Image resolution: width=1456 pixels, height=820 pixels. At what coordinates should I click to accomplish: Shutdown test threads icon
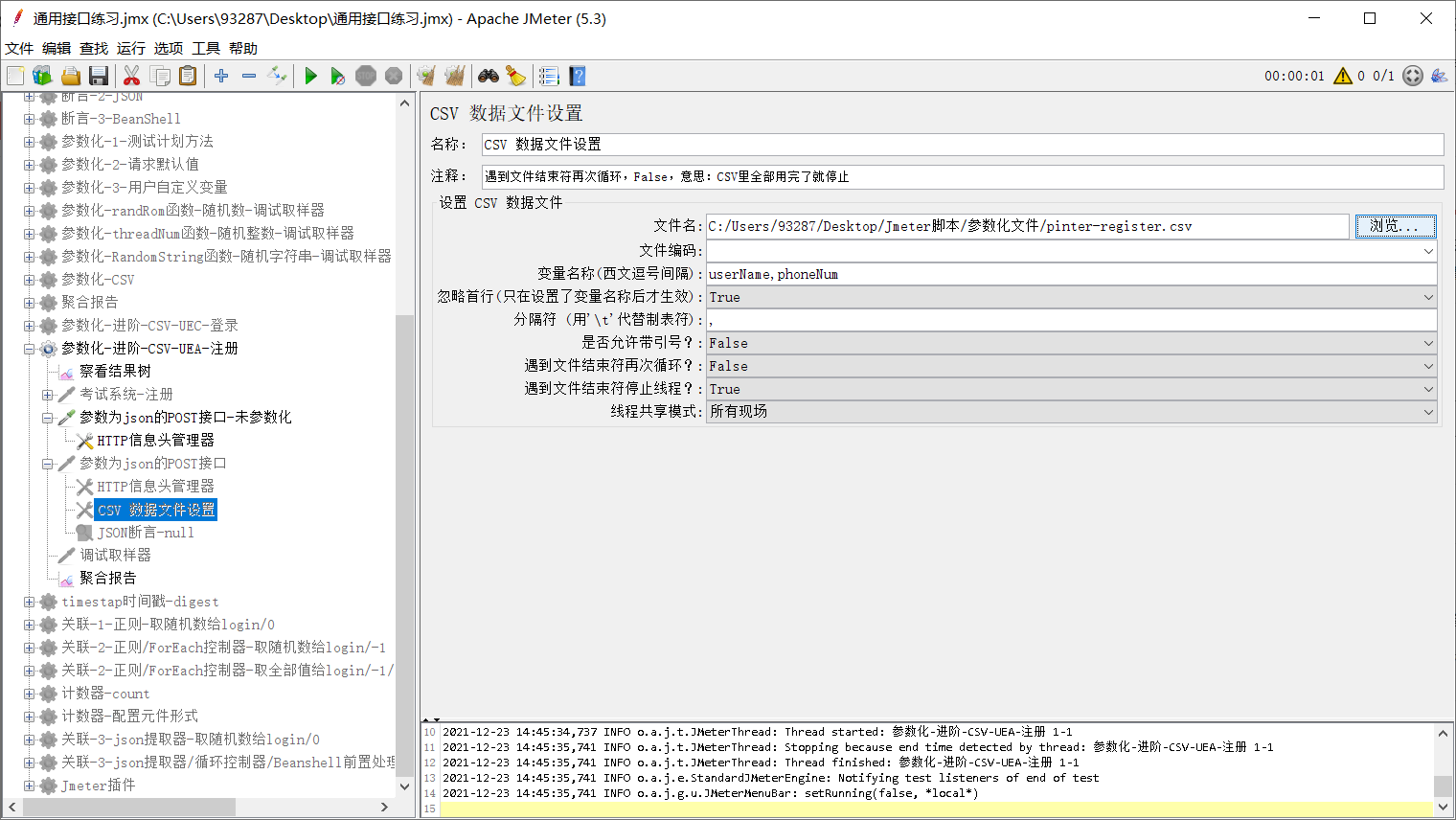[x=394, y=76]
